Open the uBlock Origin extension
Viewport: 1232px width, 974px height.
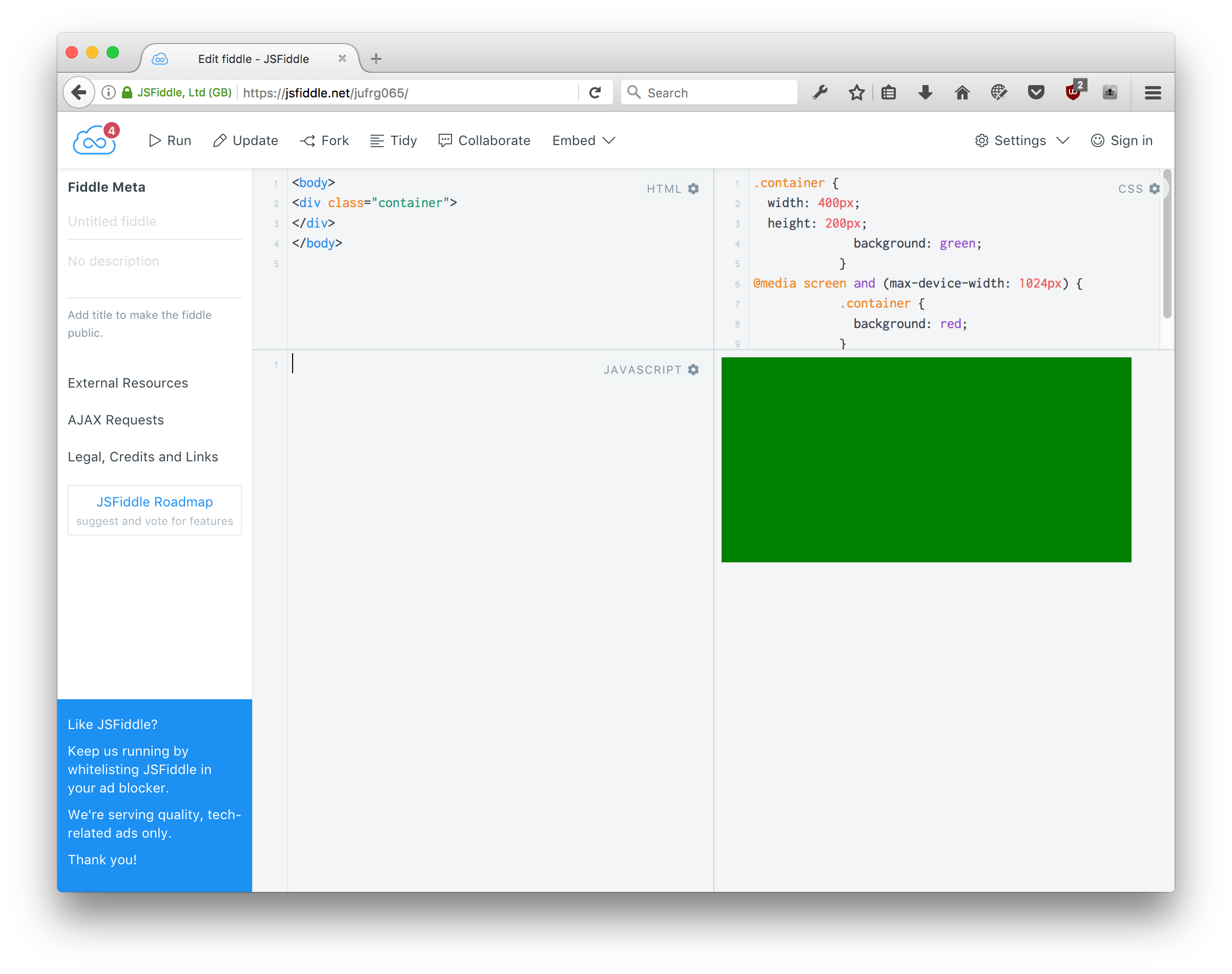click(x=1073, y=92)
